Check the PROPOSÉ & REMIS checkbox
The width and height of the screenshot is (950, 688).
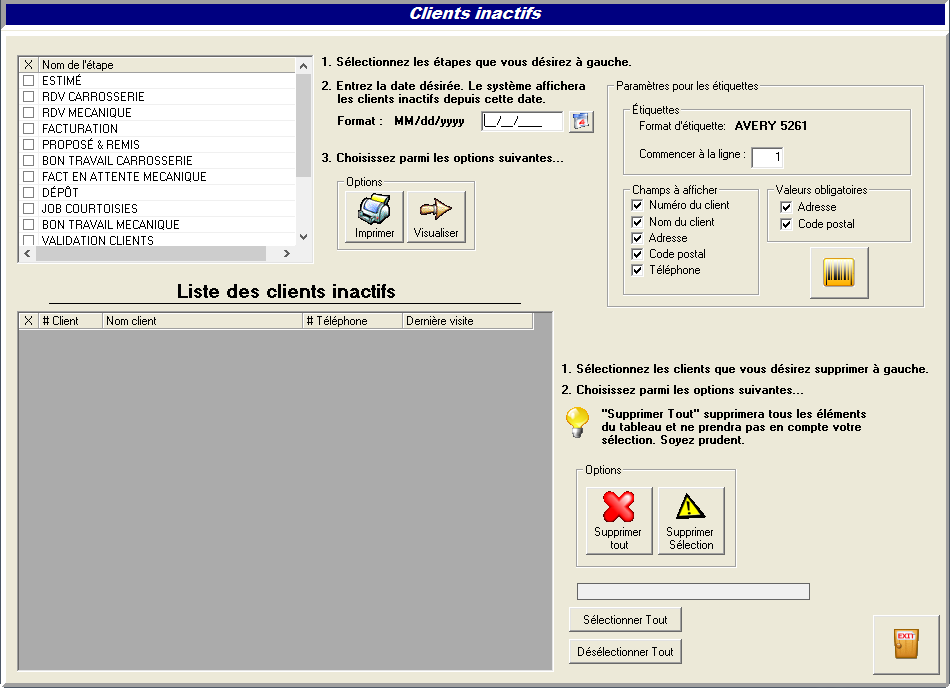coord(28,145)
